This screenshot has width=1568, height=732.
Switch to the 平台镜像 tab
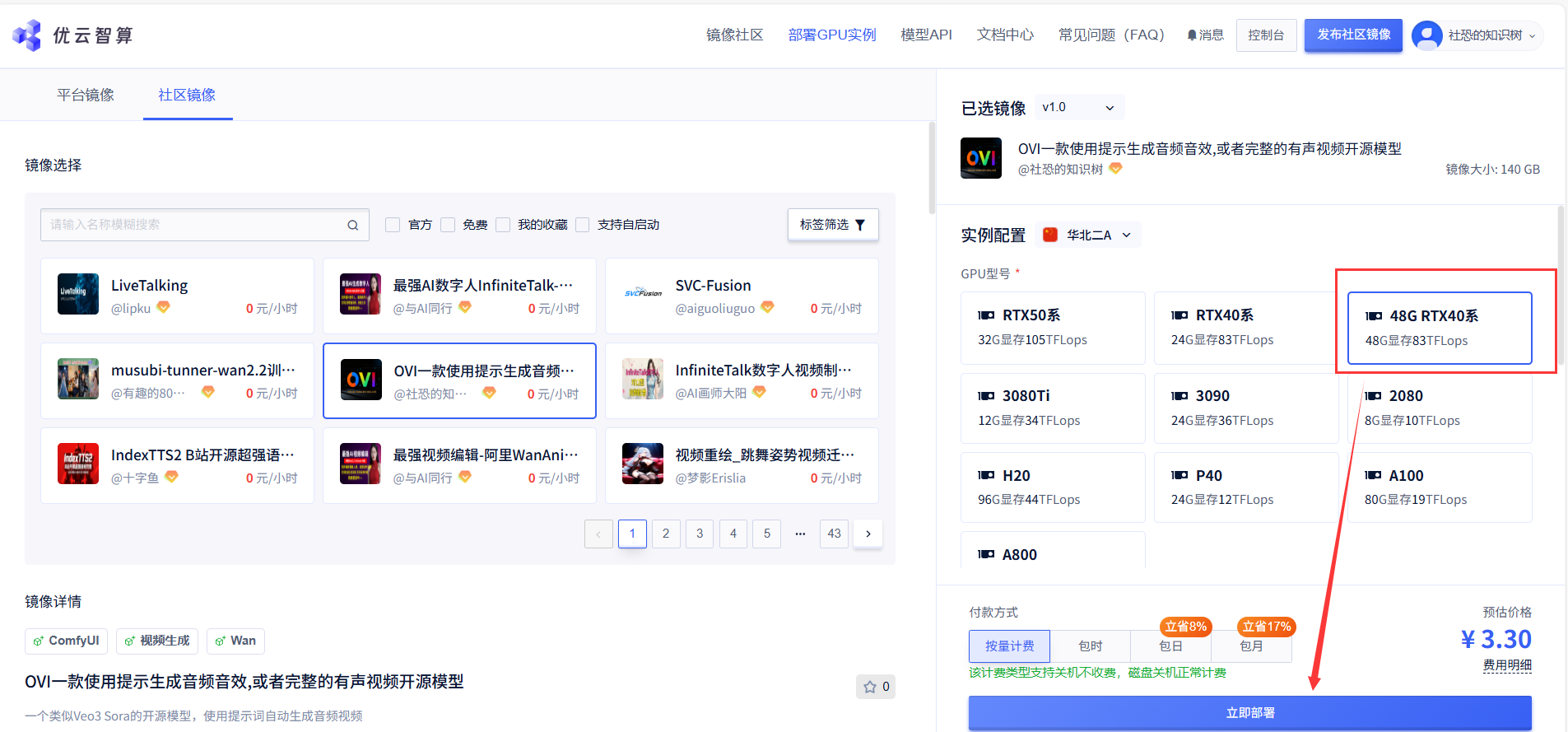(x=86, y=96)
